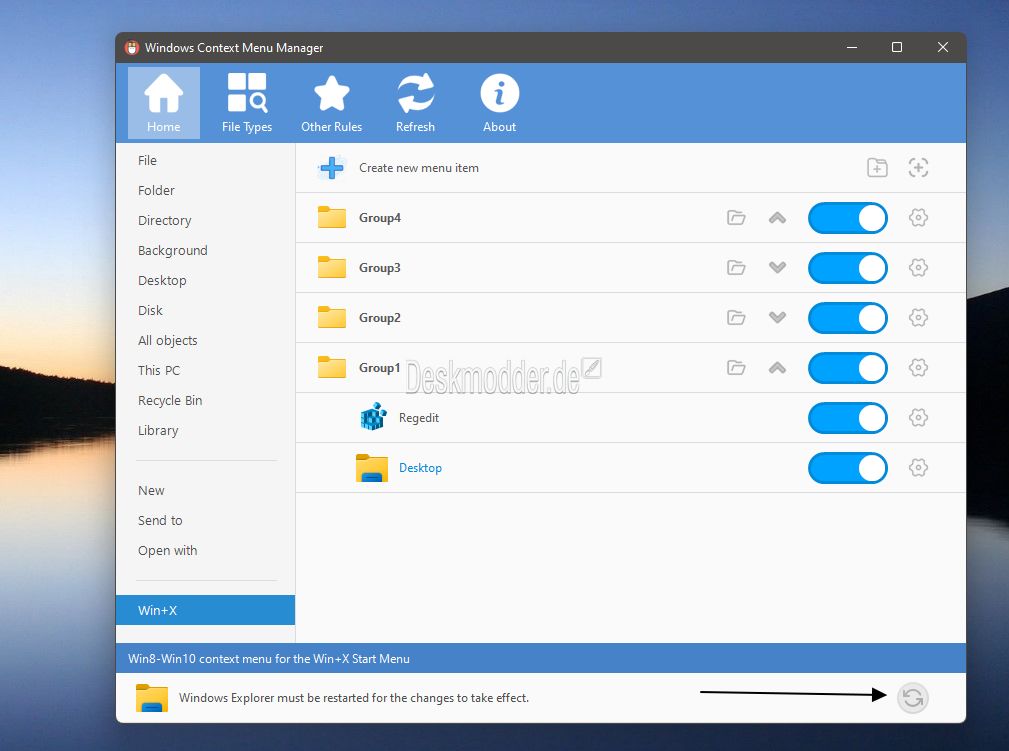Click the Group4 label
This screenshot has height=751, width=1009.
(380, 218)
